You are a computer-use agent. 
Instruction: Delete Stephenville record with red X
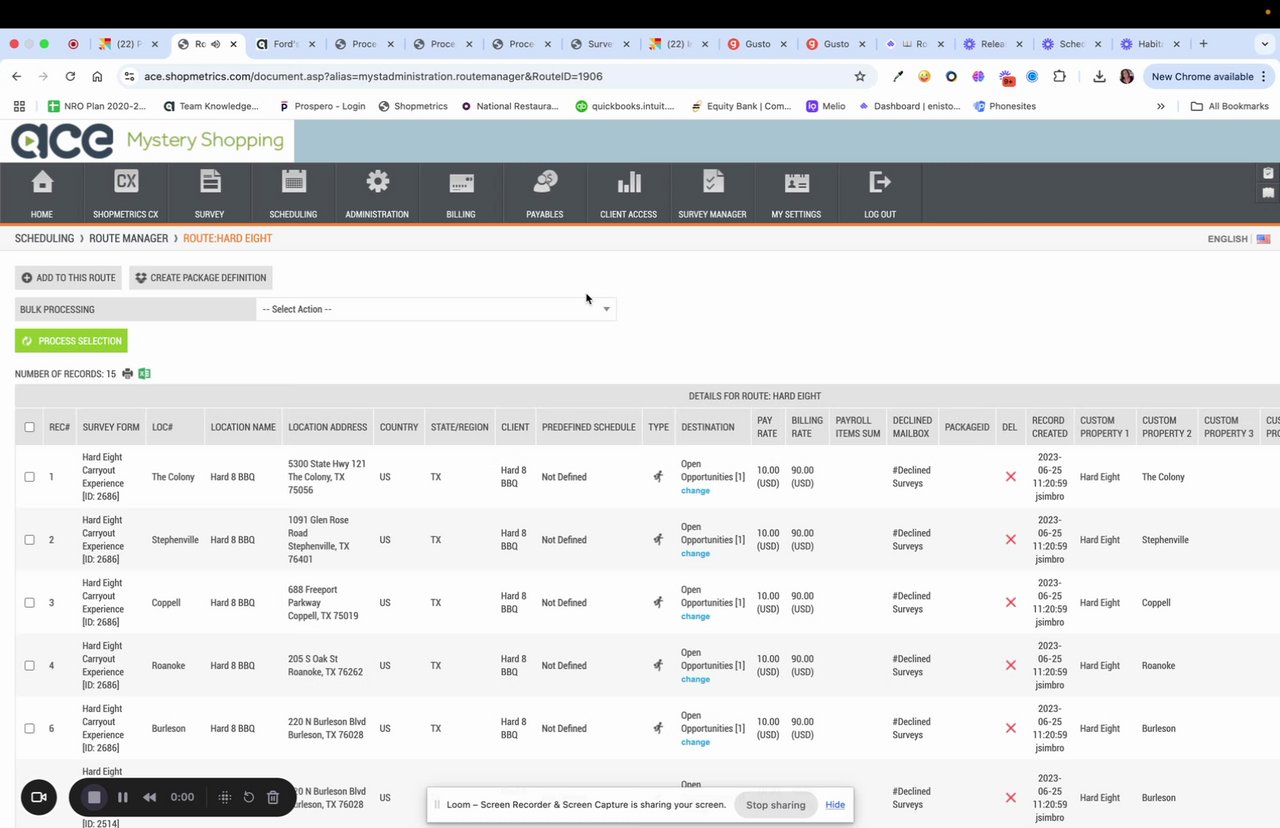[x=1010, y=540]
